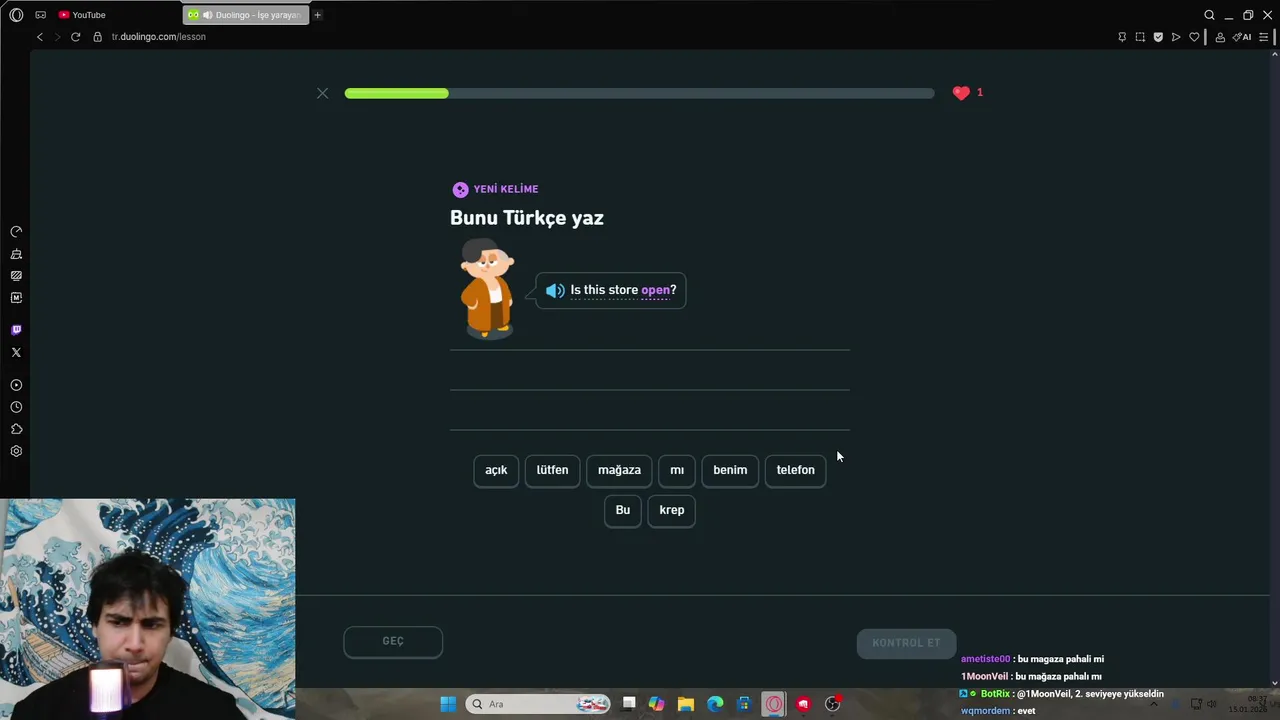Open a new tab with the plus button

[318, 15]
